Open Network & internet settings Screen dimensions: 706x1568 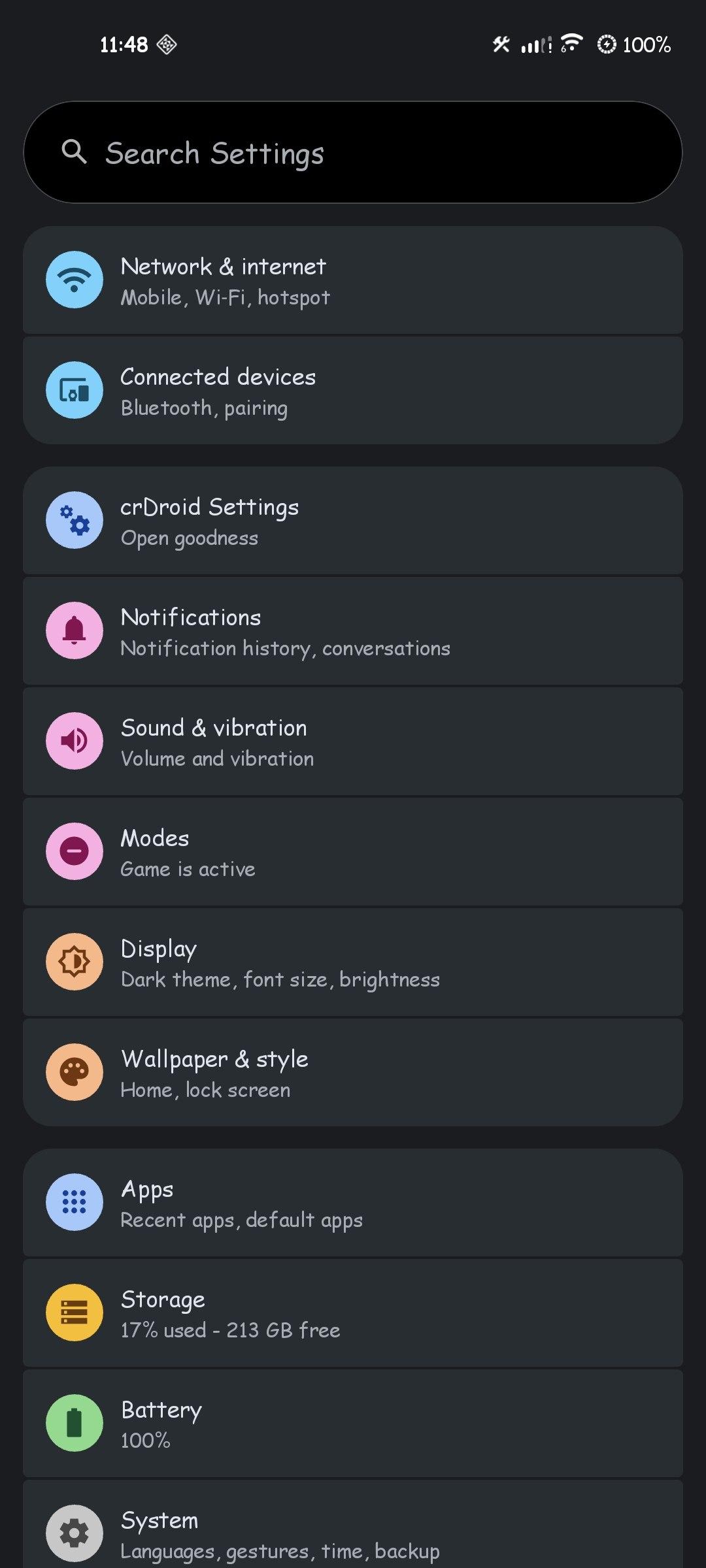353,281
